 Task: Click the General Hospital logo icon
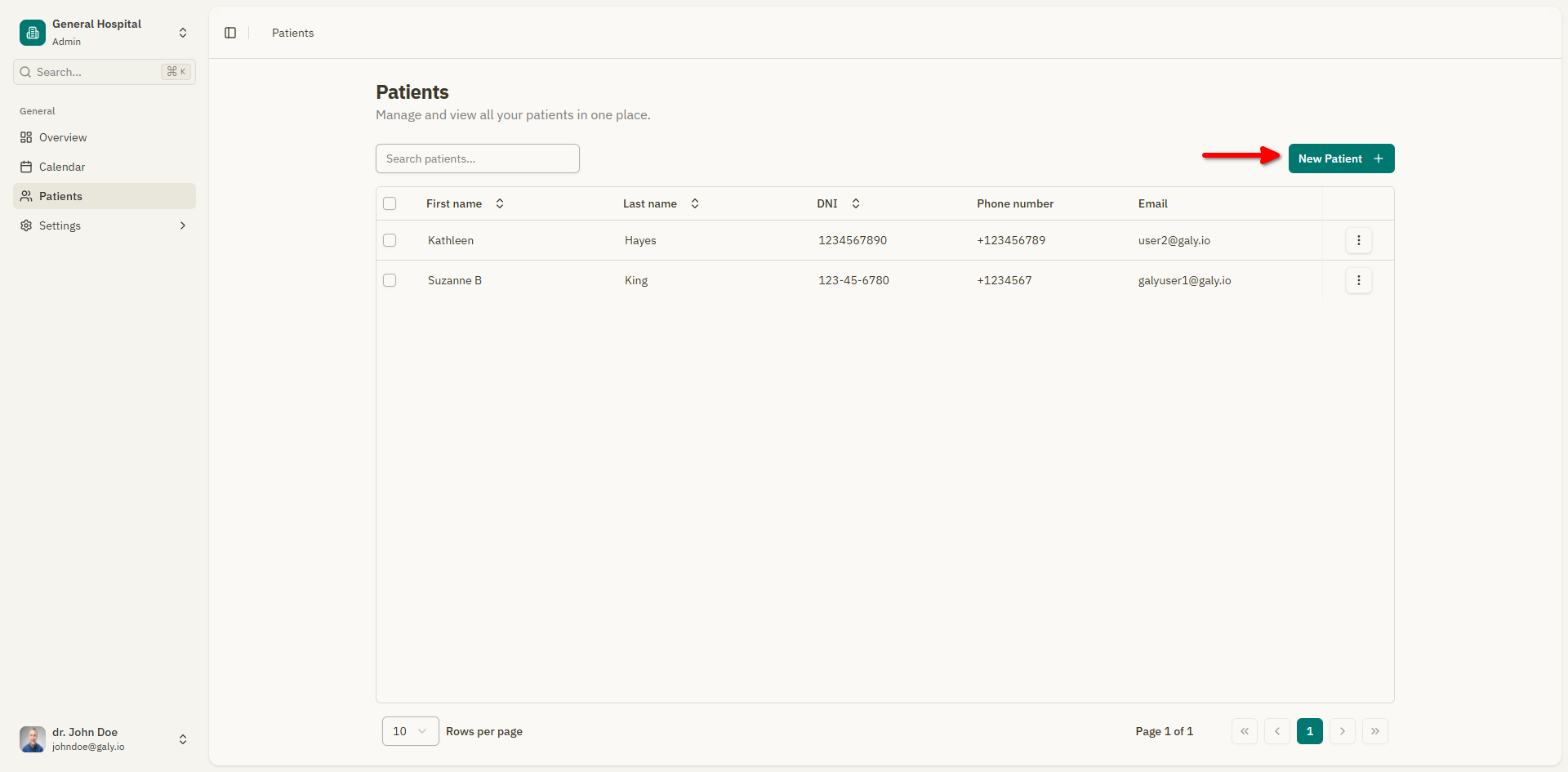click(x=32, y=33)
